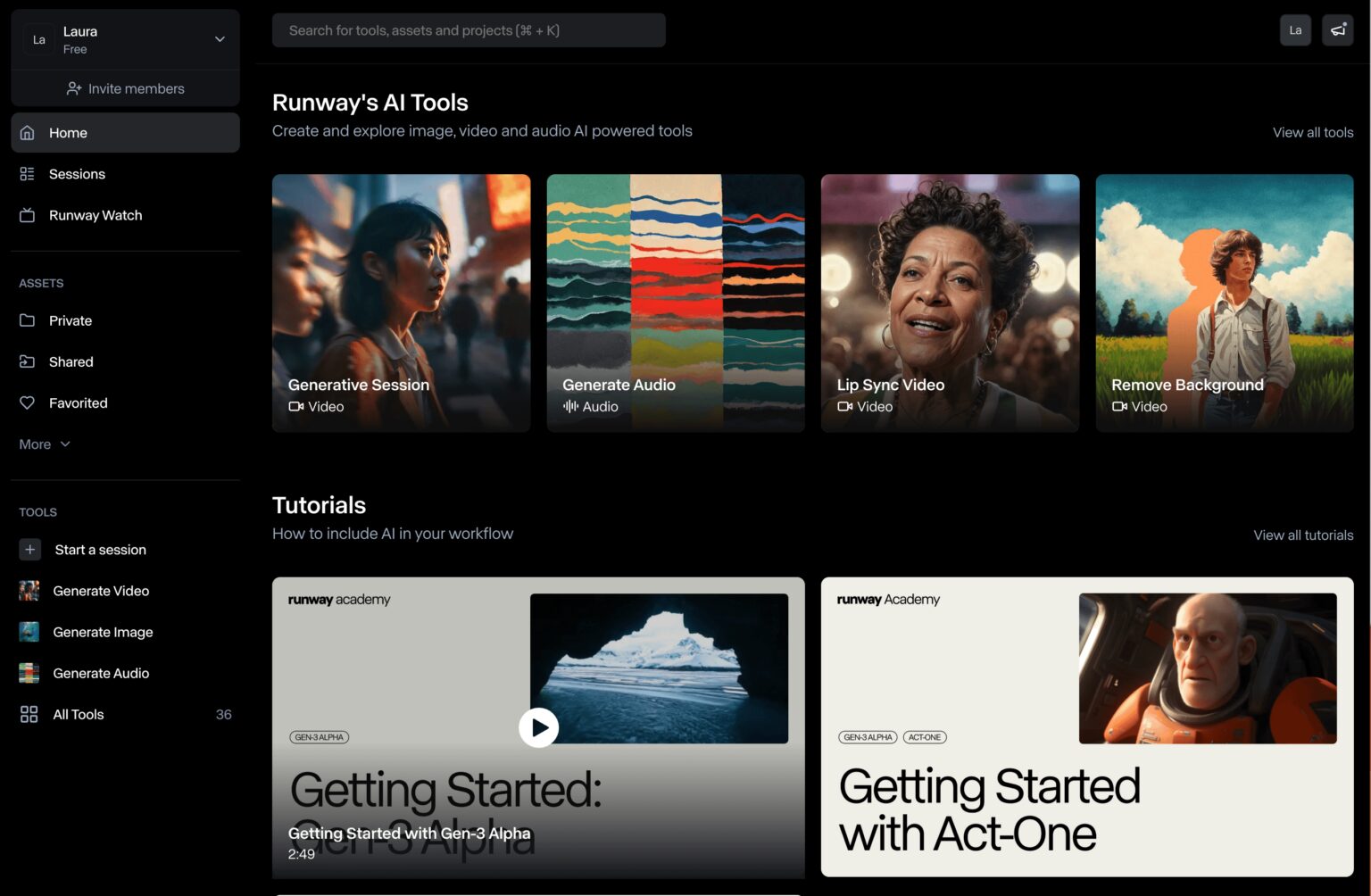Viewport: 1371px width, 896px height.
Task: Click the All Tools grid icon
Action: pos(29,714)
